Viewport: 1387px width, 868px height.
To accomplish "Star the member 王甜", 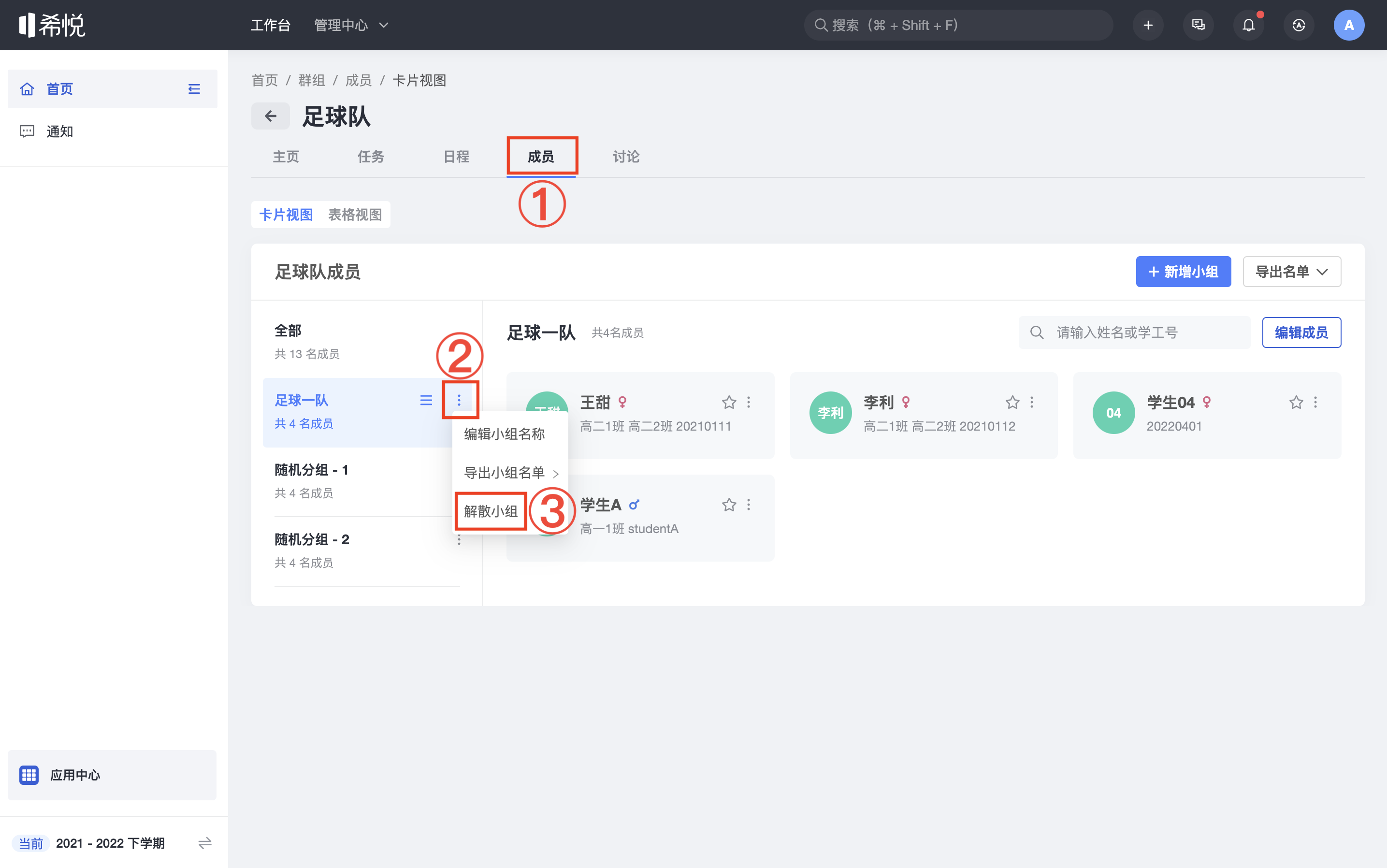I will point(729,403).
